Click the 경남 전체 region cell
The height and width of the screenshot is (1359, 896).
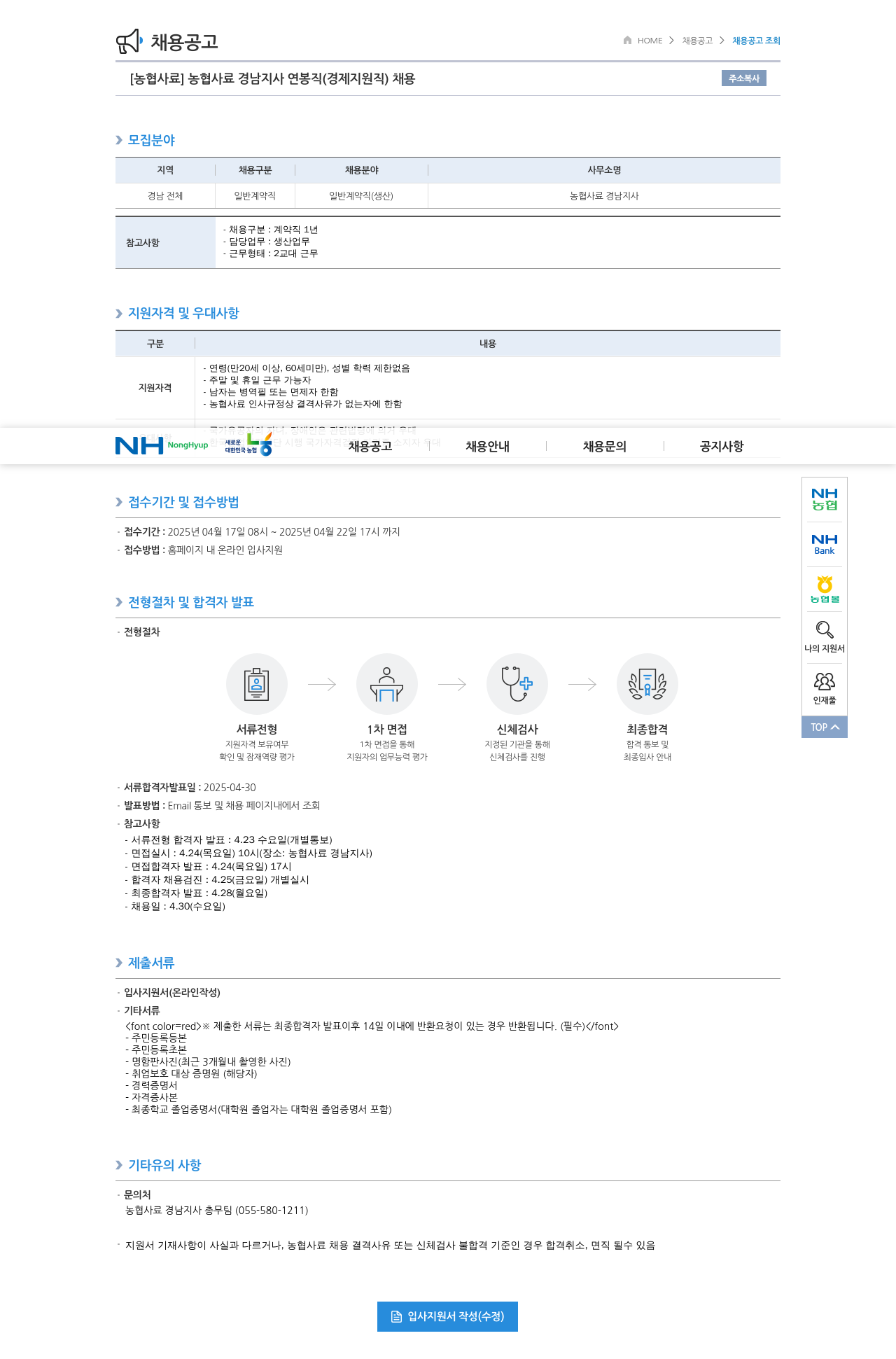(x=165, y=196)
